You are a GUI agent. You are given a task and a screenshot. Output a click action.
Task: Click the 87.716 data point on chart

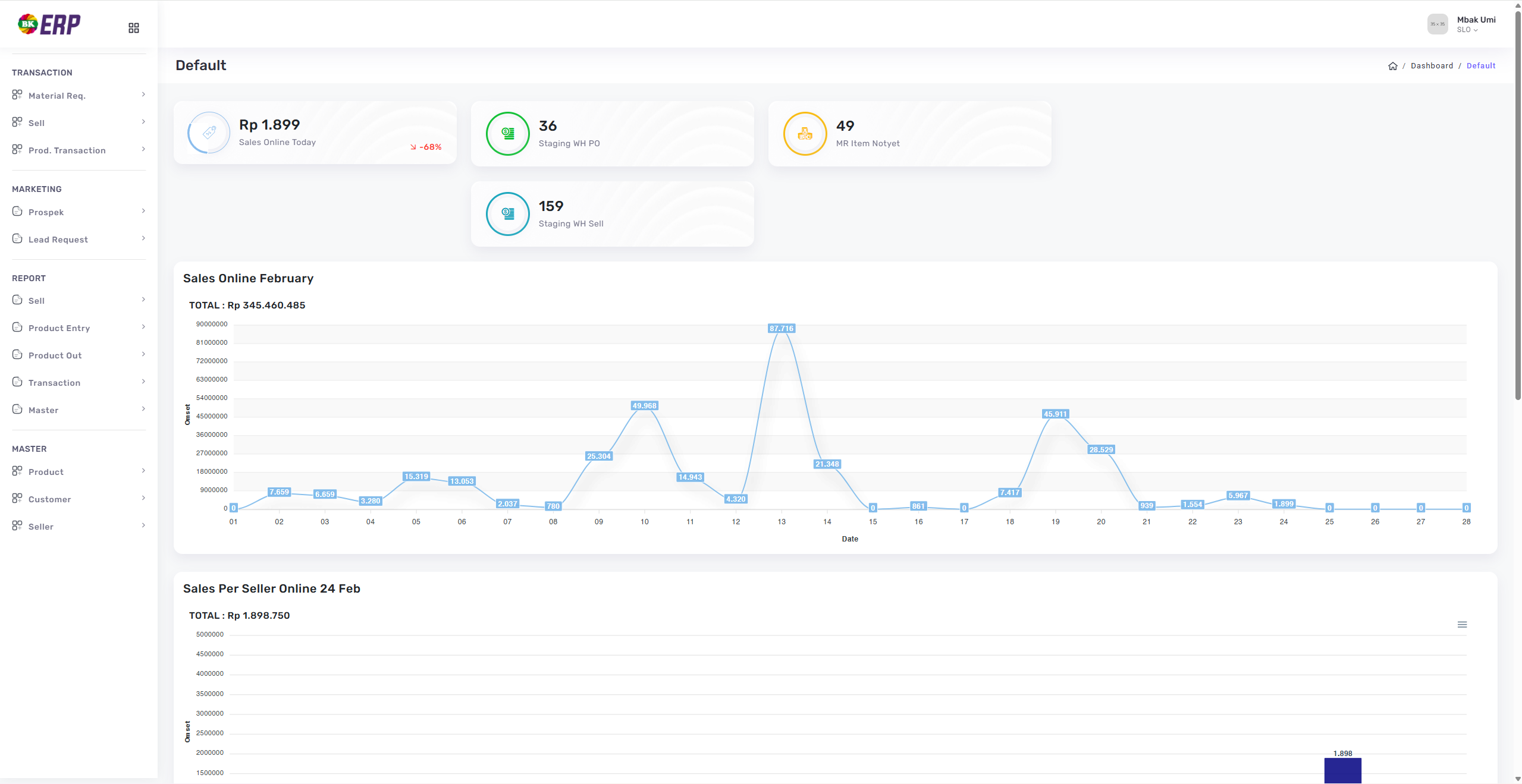[x=781, y=329]
